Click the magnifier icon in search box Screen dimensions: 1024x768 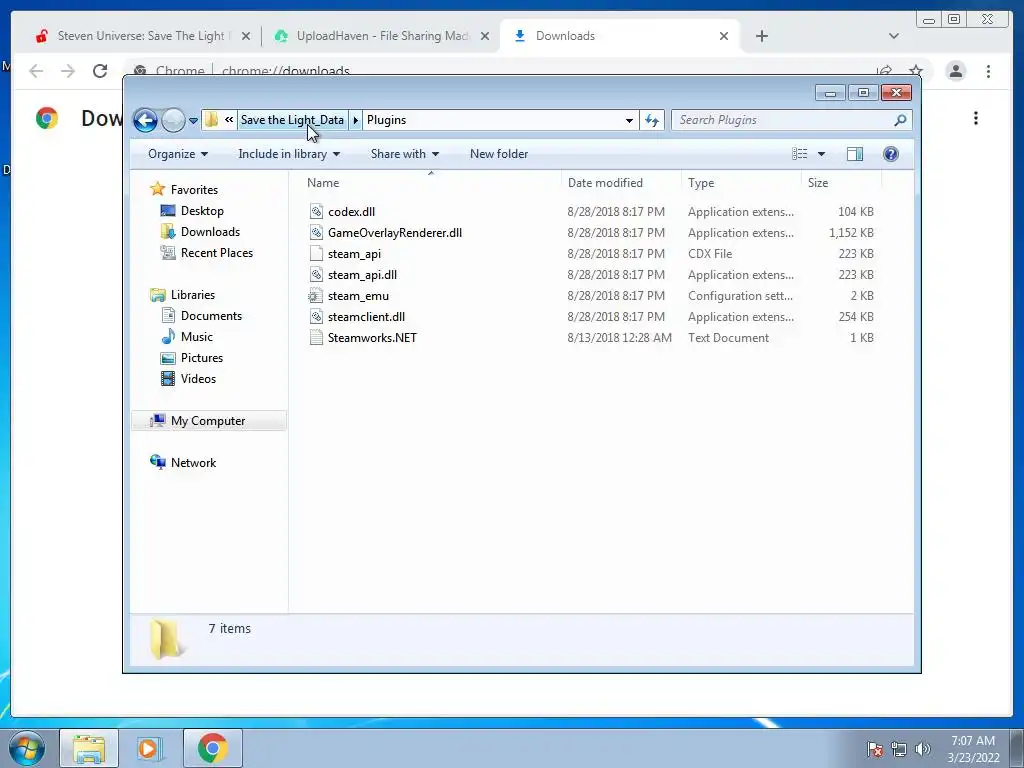pyautogui.click(x=900, y=120)
